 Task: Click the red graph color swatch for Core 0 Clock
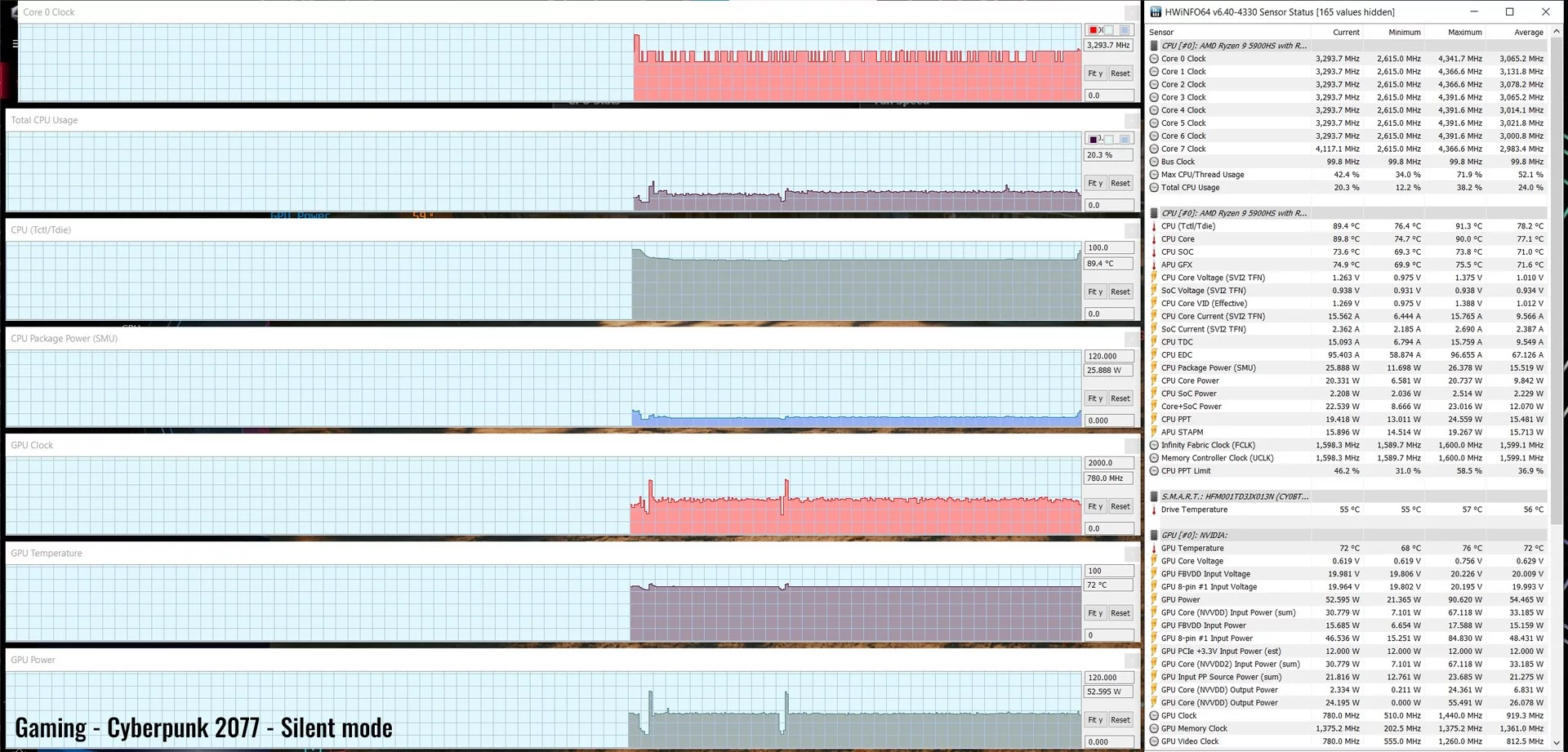(x=1094, y=30)
